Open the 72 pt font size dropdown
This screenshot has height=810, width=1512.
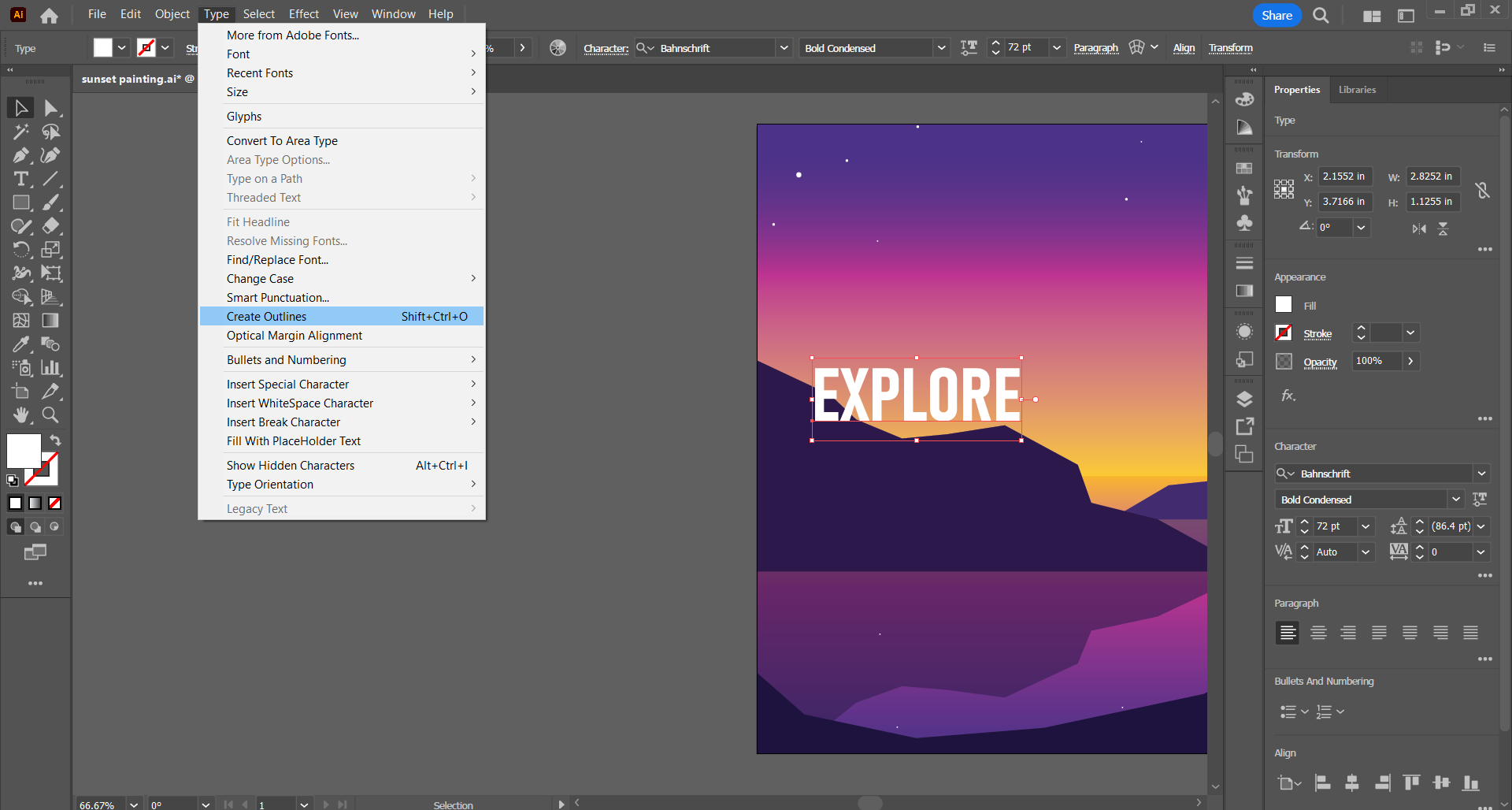pyautogui.click(x=1366, y=526)
